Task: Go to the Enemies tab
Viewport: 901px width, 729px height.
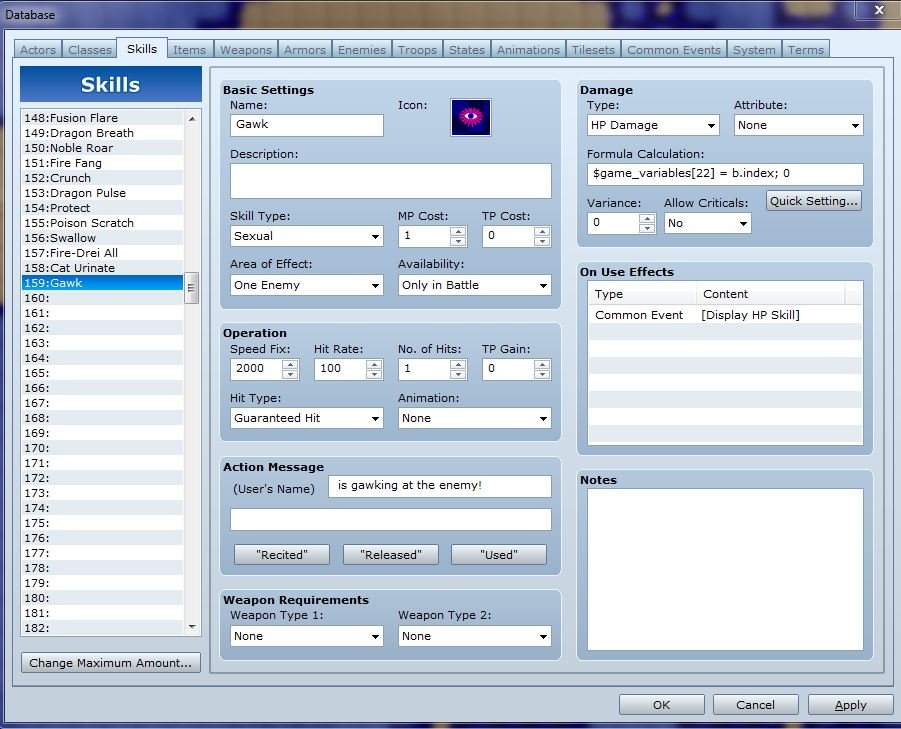Action: point(361,50)
